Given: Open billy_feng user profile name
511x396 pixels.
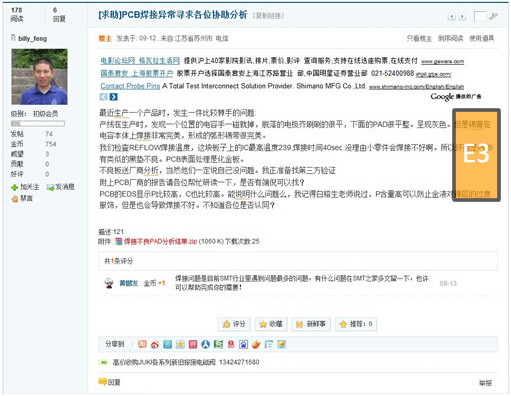Looking at the screenshot, I should click(x=32, y=39).
